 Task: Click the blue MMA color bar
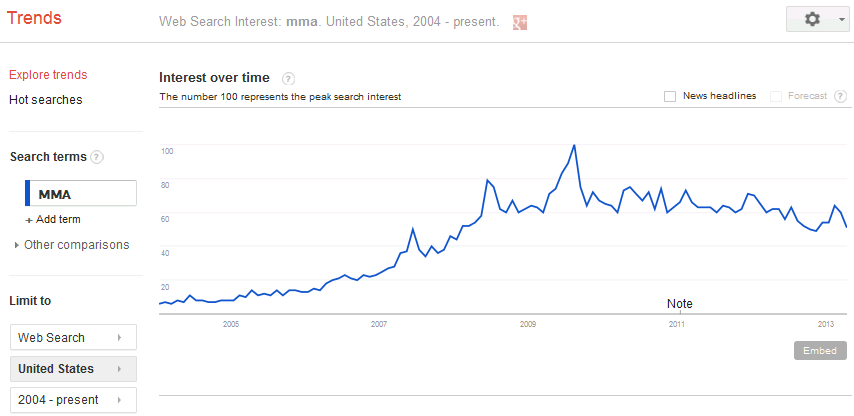[28, 193]
